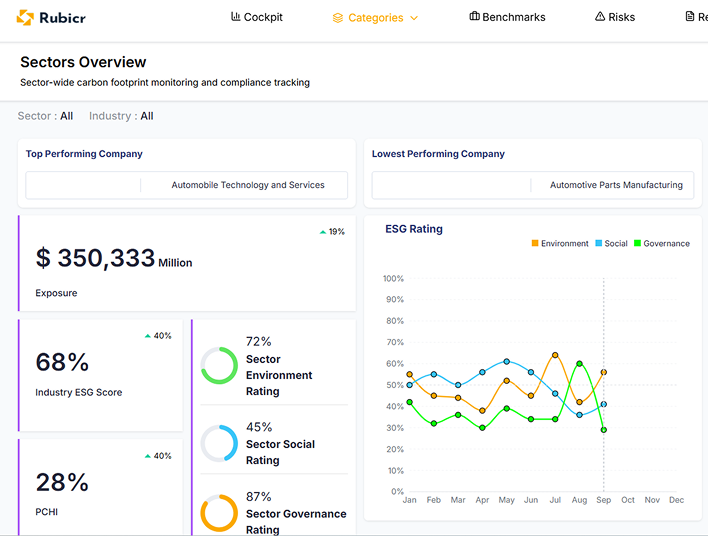Click the Risks warning triangle icon

coord(600,17)
